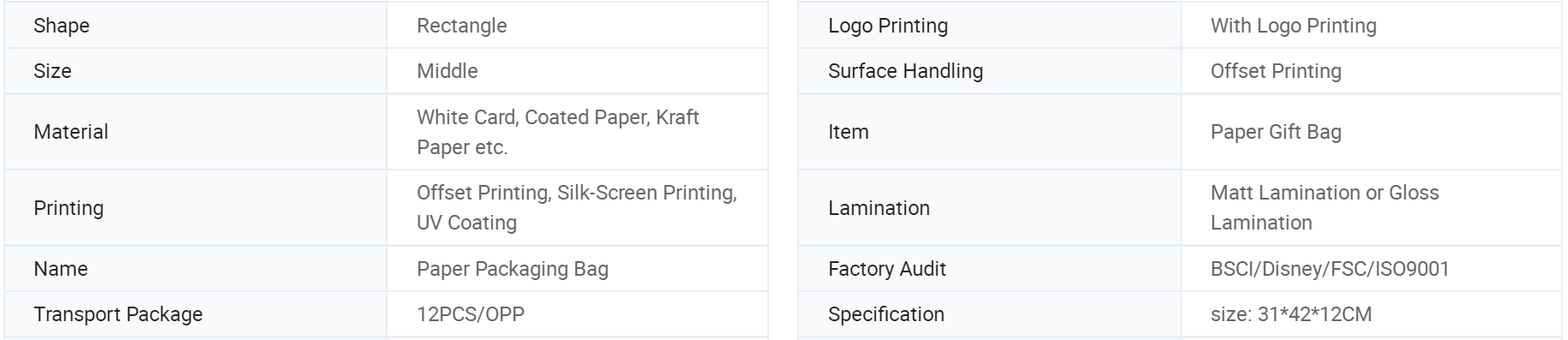Viewport: 1568px width, 340px height.
Task: Click the Factory Audit label
Action: coord(886,269)
